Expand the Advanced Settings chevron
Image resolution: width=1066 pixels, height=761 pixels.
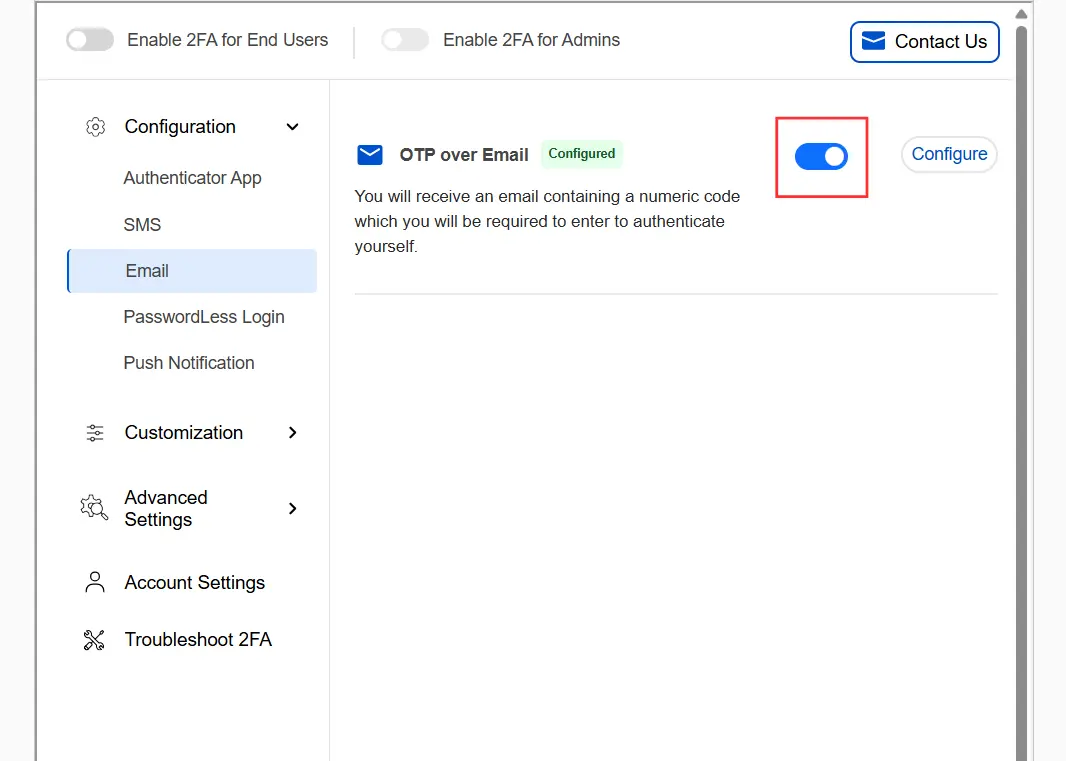click(x=292, y=509)
